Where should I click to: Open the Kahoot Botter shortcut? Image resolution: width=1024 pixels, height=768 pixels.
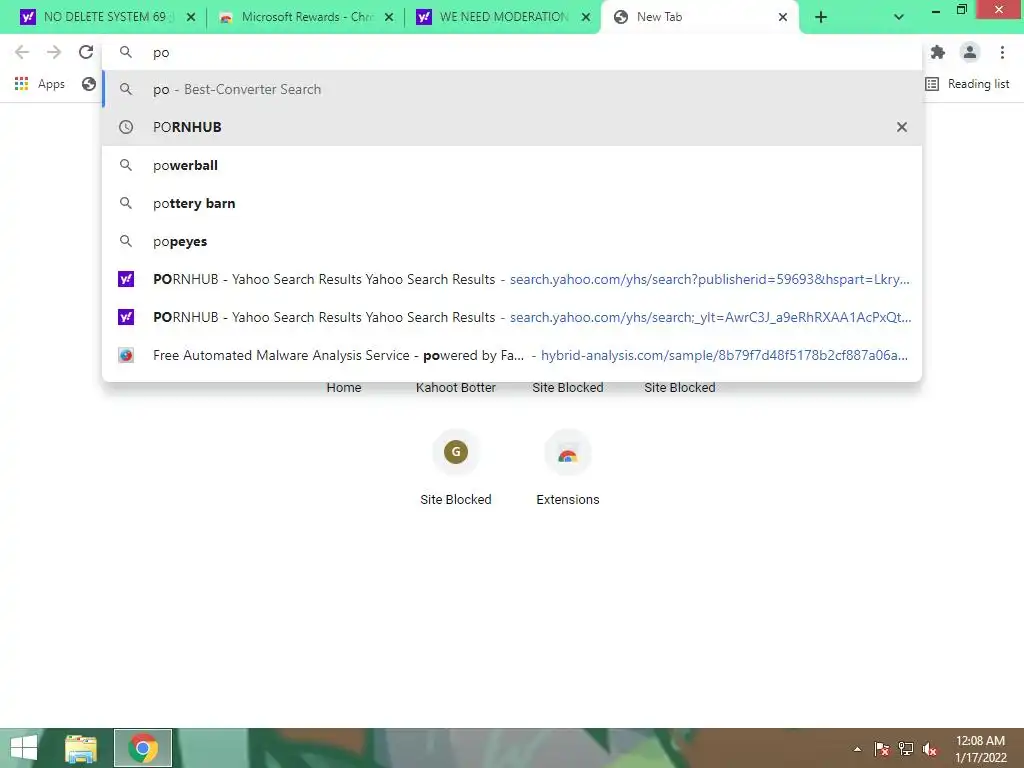pos(456,387)
